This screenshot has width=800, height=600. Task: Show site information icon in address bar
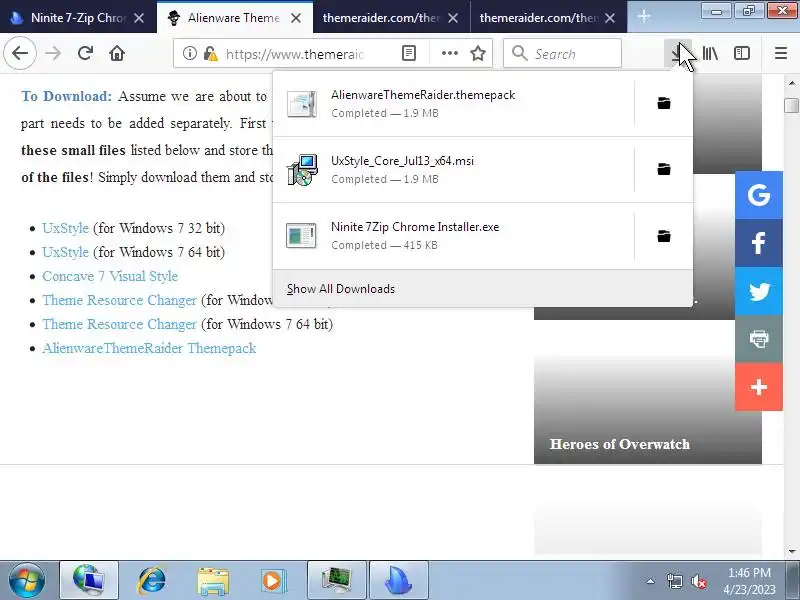click(x=190, y=53)
